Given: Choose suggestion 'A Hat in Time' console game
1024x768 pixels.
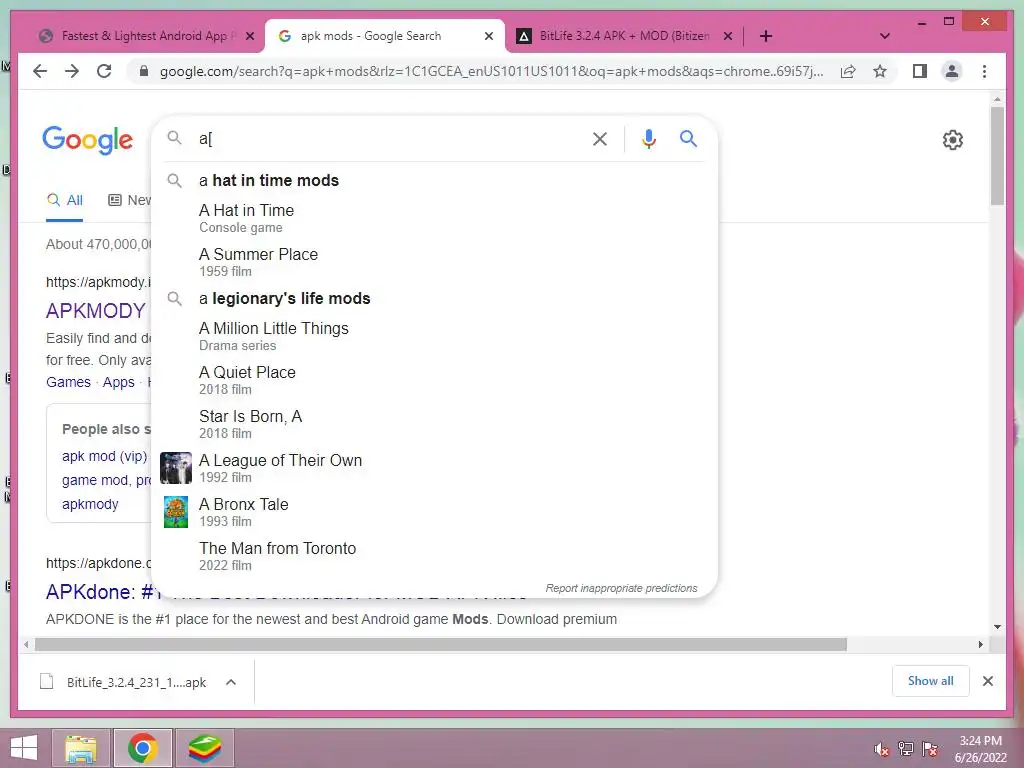Looking at the screenshot, I should point(435,218).
